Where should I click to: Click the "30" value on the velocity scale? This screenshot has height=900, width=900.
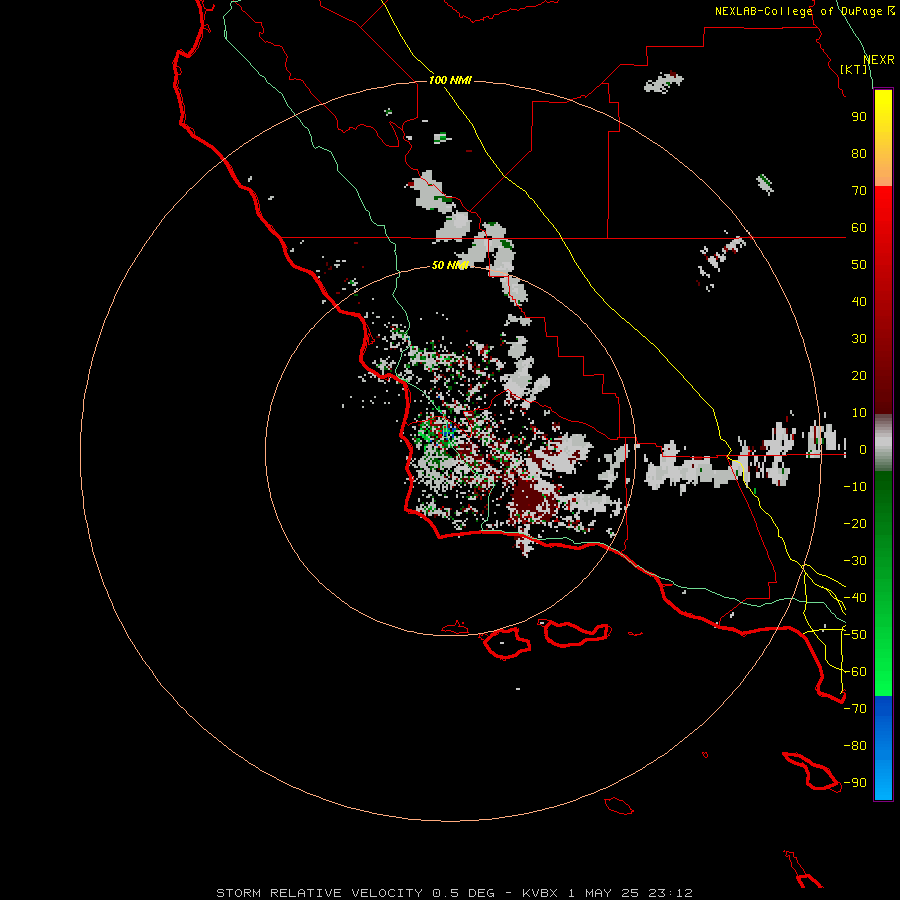click(859, 339)
